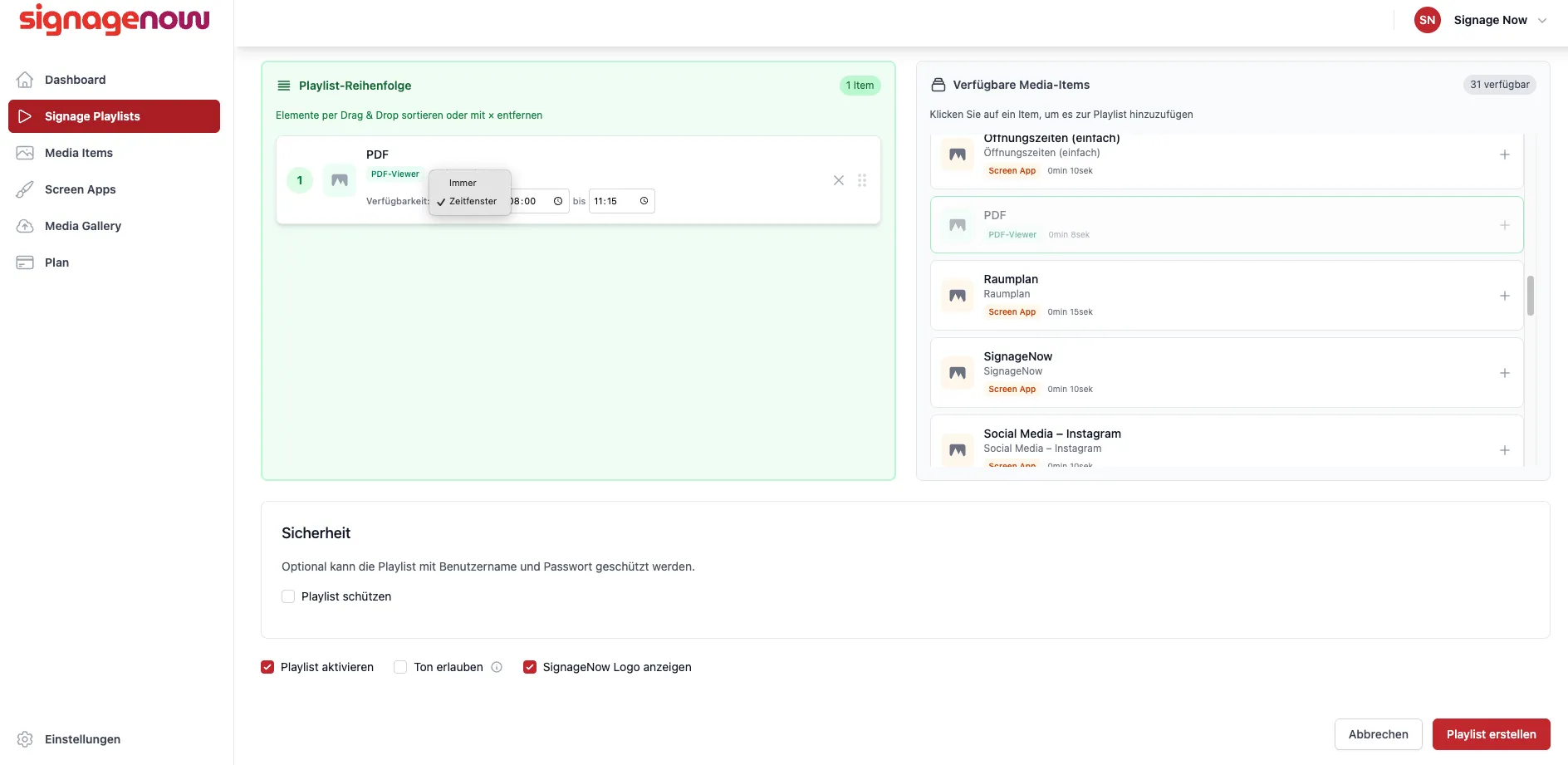Viewport: 1568px width, 765px height.
Task: Enable the Playlist schützen checkbox
Action: click(288, 596)
